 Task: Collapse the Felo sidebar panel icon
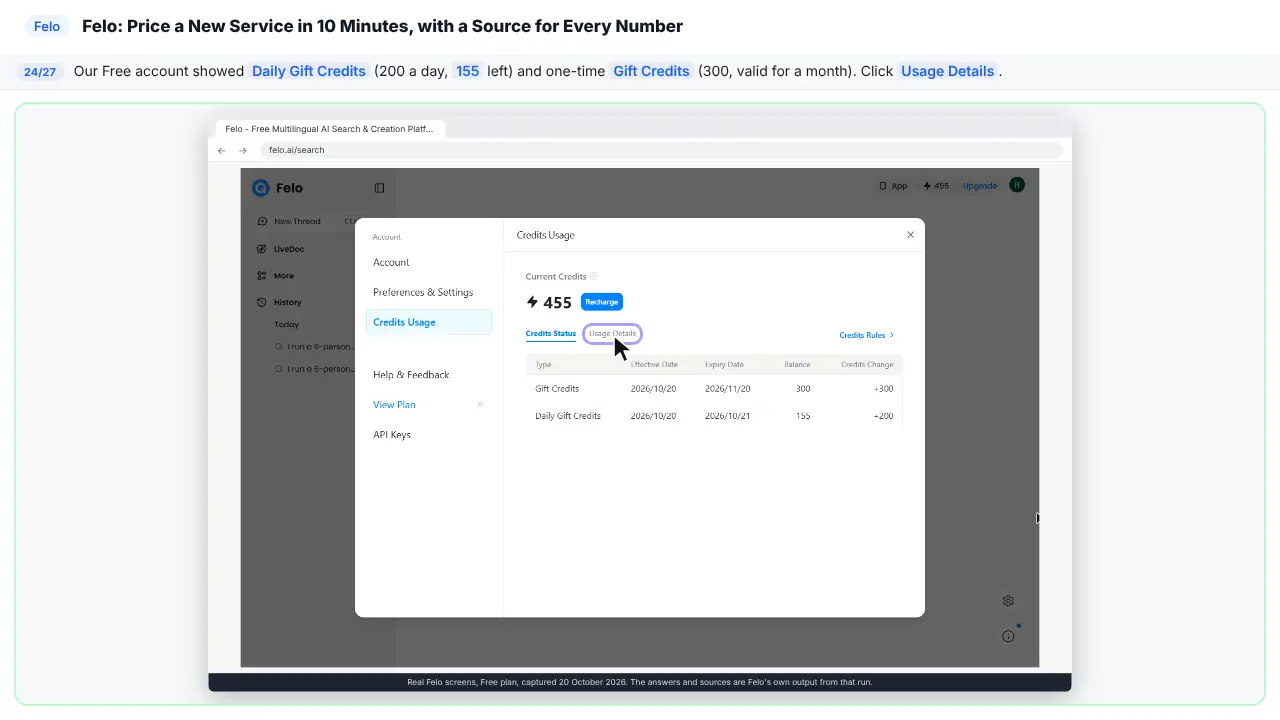[x=379, y=188]
